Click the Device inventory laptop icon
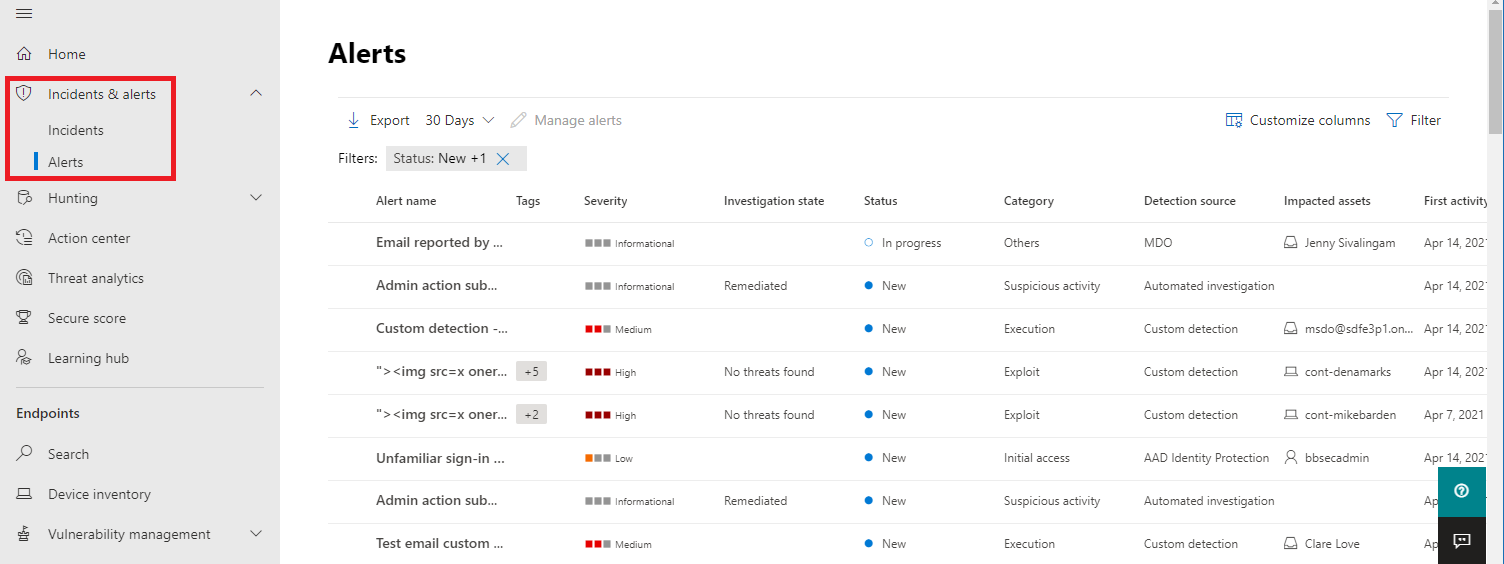The height and width of the screenshot is (564, 1504). [24, 494]
